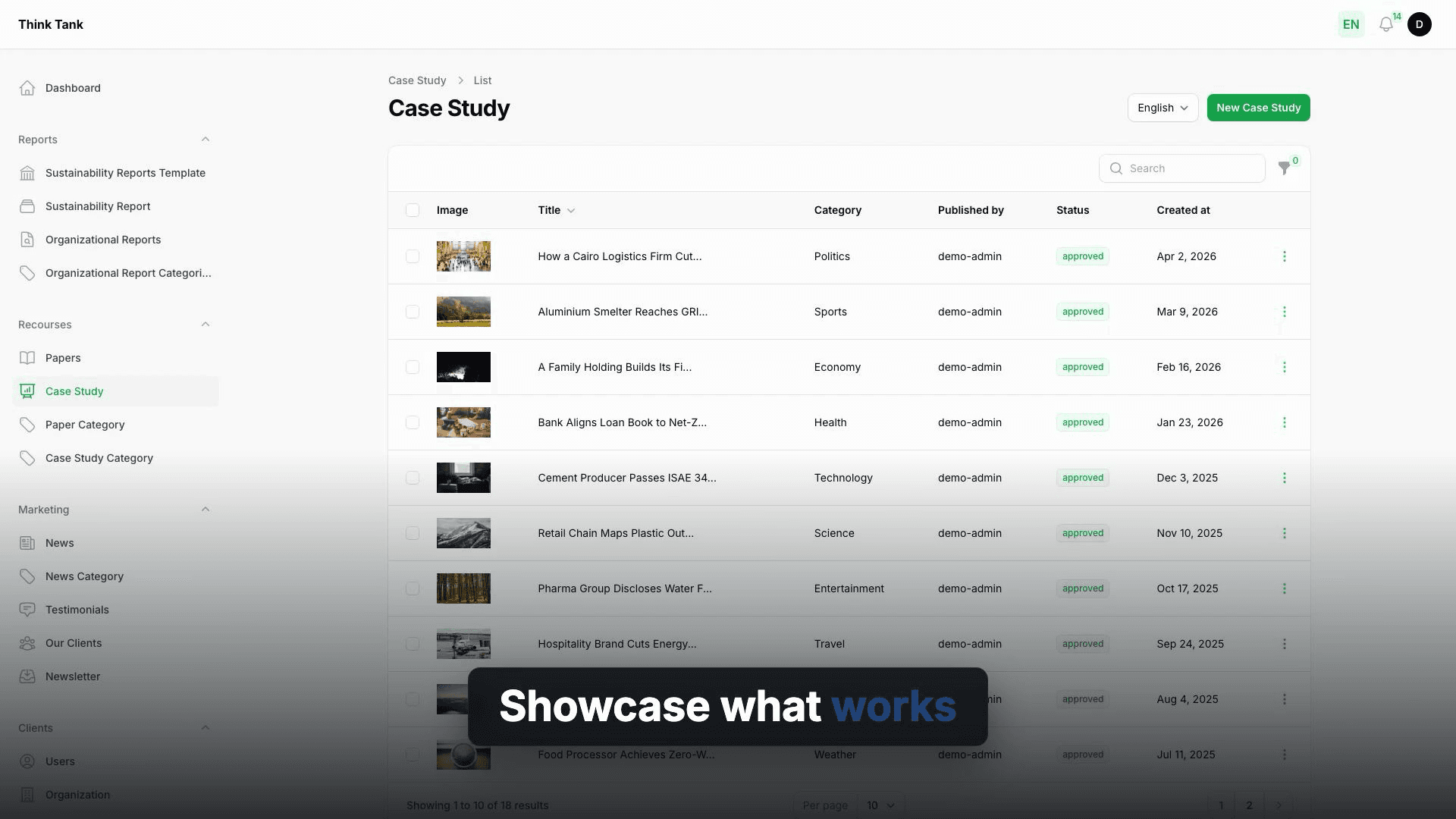The image size is (1456, 819).
Task: Click approved status of Aluminium Smelter row
Action: click(x=1082, y=312)
